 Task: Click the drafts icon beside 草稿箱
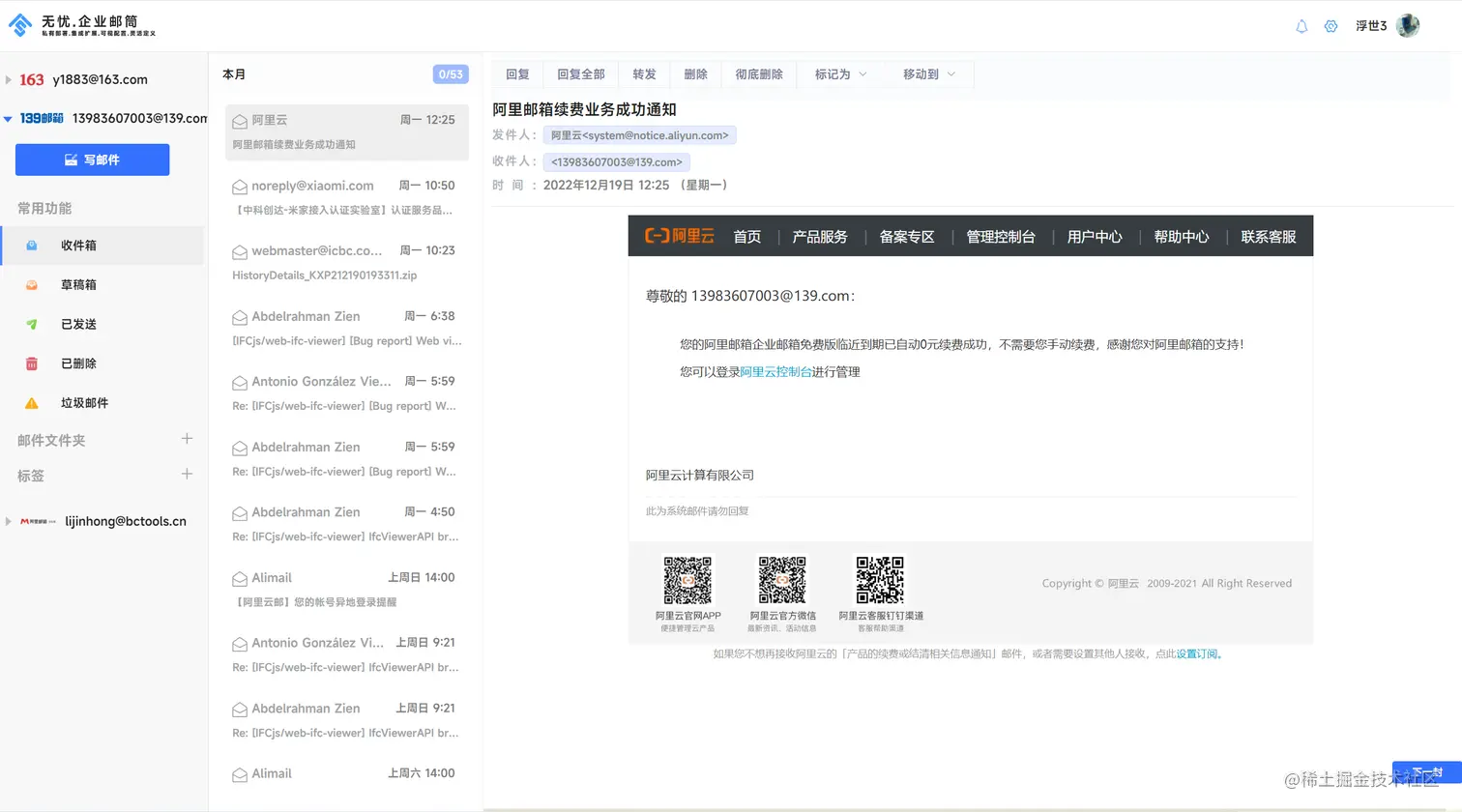click(x=31, y=285)
